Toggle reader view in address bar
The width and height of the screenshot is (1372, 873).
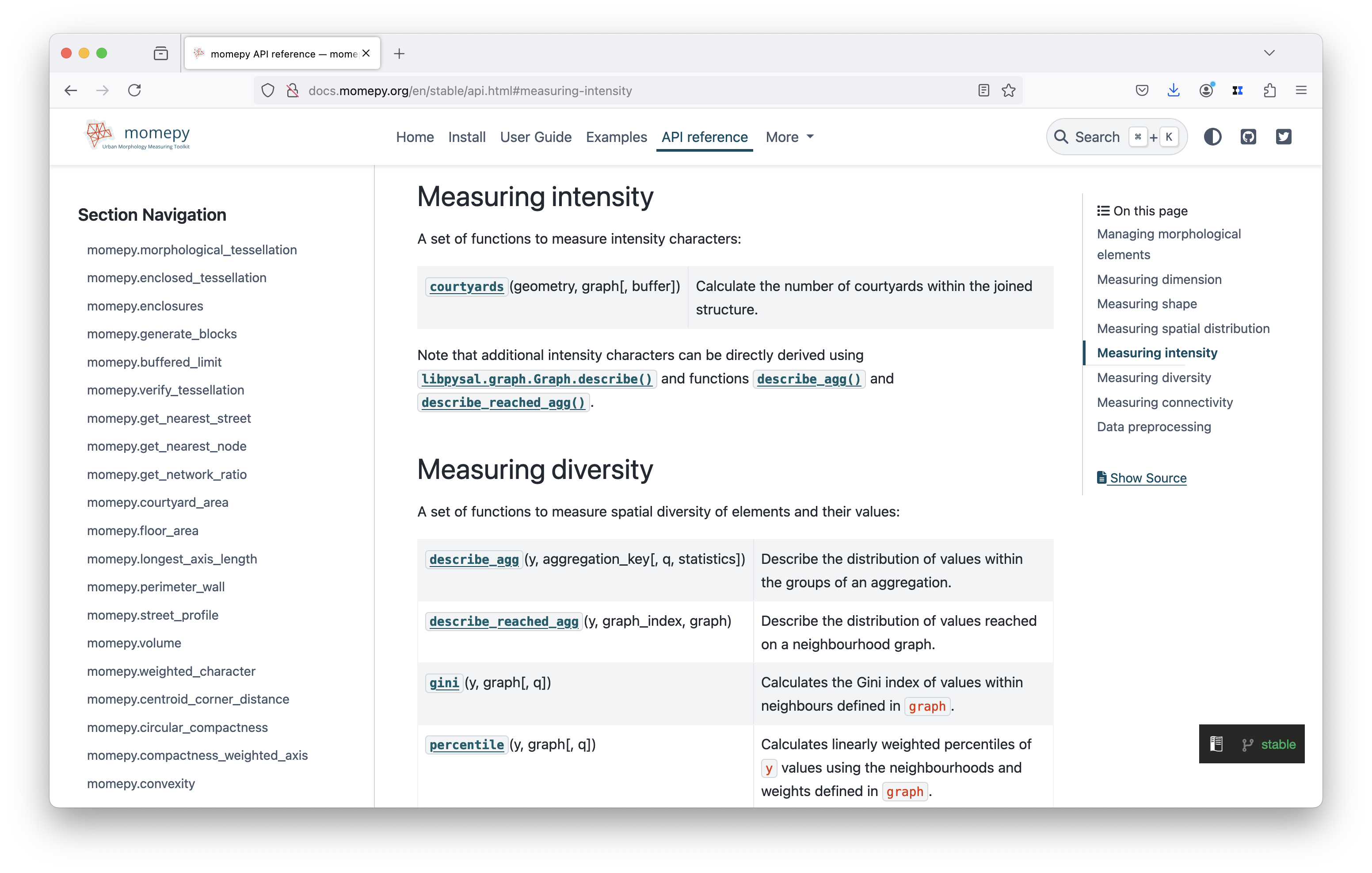point(983,91)
